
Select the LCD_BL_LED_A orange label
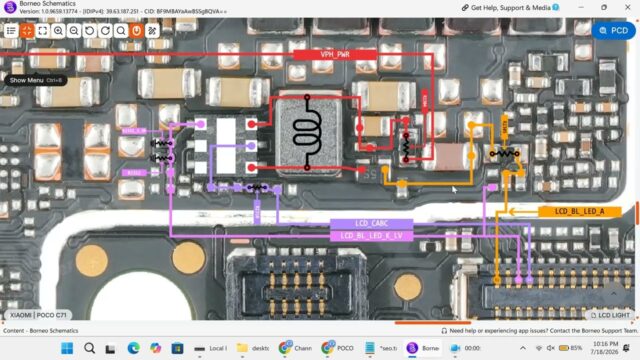[x=580, y=211]
